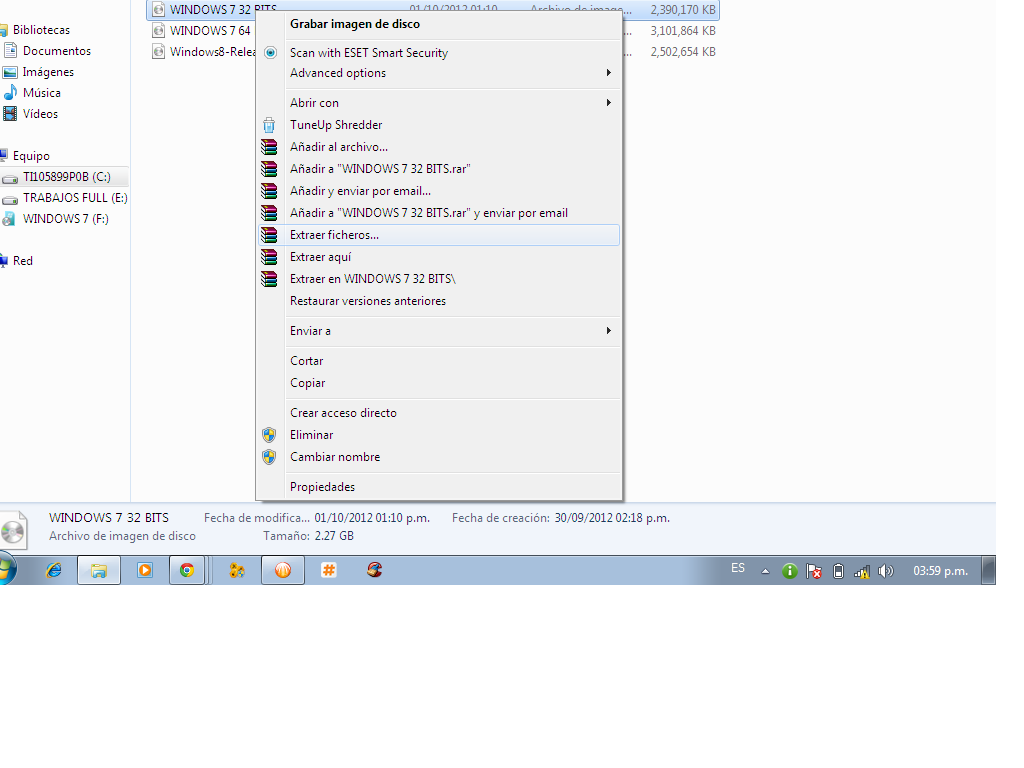Click the yellow figures taskbar icon
Image resolution: width=1024 pixels, height=768 pixels.
click(x=237, y=570)
